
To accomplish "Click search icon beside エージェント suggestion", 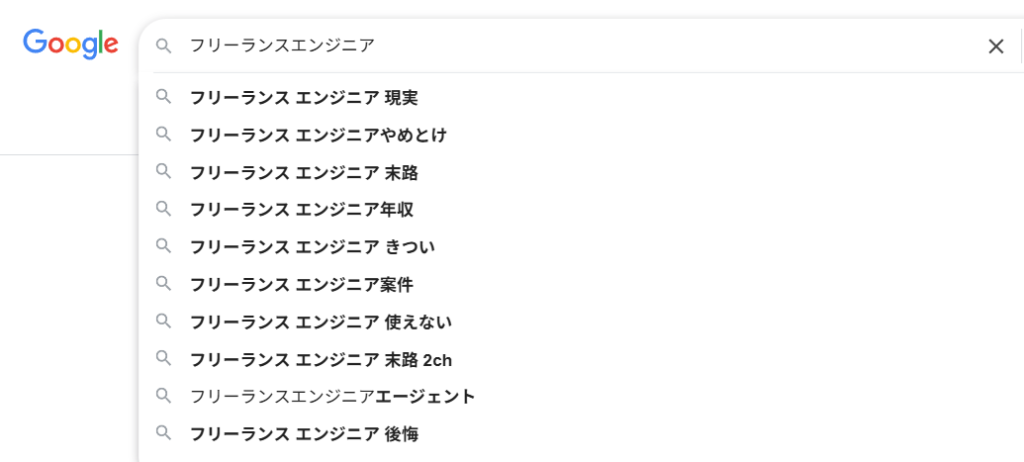I will 164,396.
